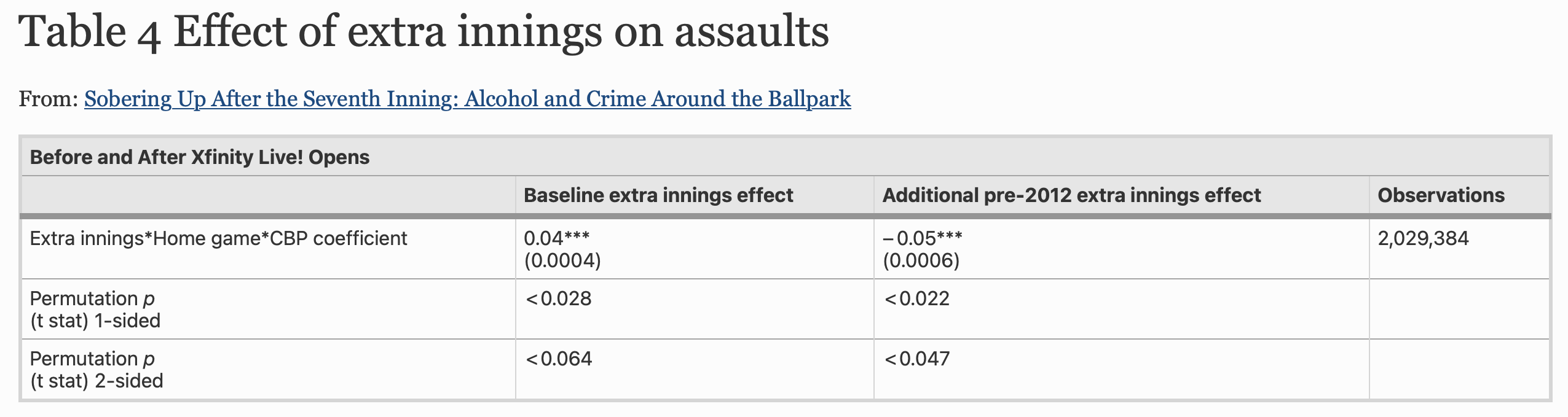Select the 'Baseline extra innings effect' column header
The width and height of the screenshot is (1568, 417).
pos(658,195)
